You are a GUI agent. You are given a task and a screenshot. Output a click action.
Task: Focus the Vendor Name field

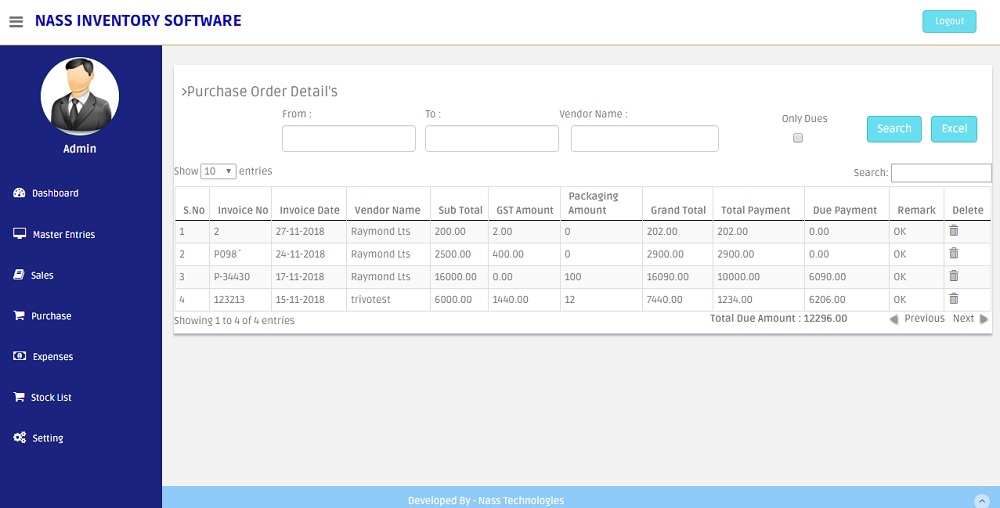[645, 138]
